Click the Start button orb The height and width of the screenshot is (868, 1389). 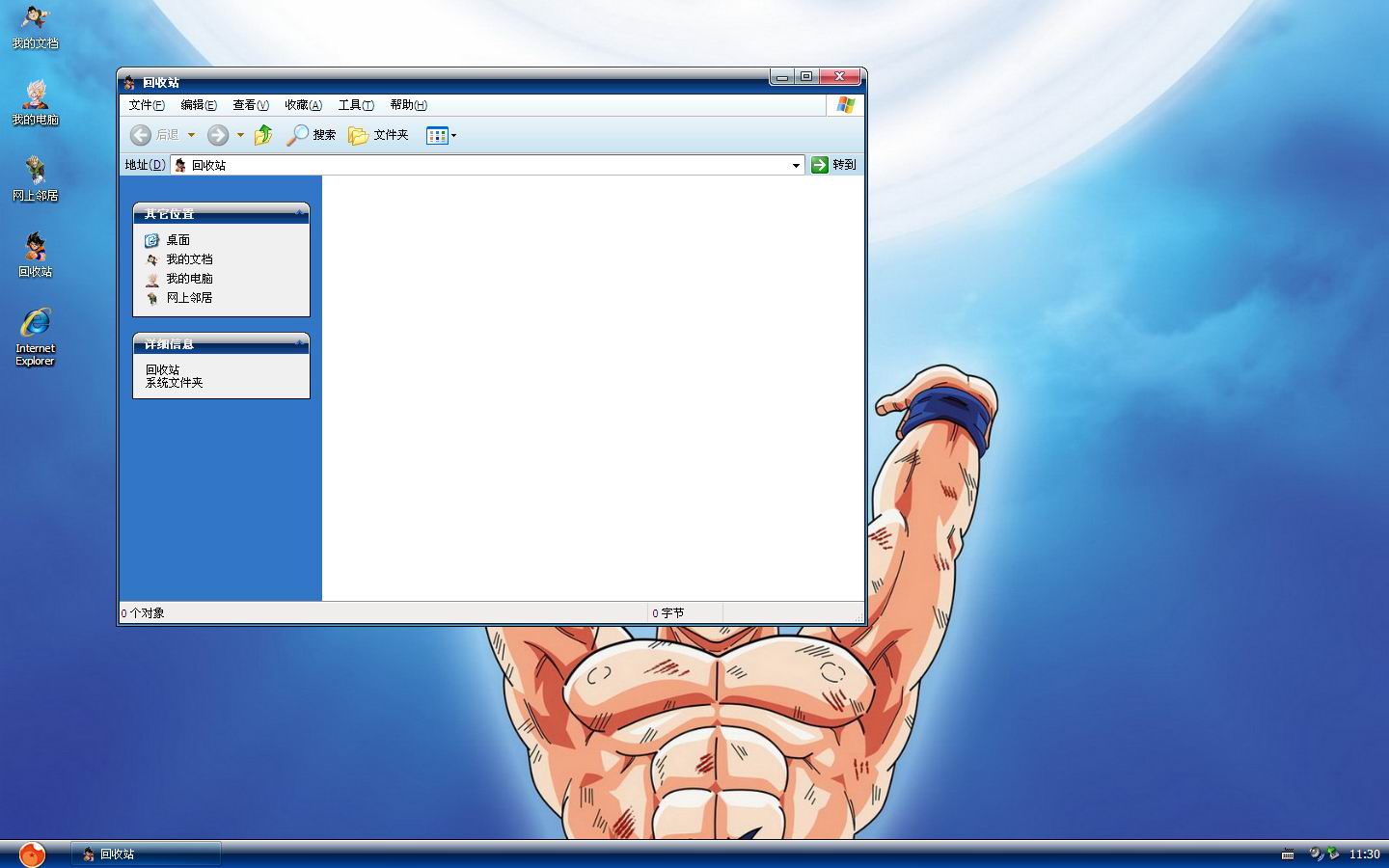pyautogui.click(x=32, y=854)
